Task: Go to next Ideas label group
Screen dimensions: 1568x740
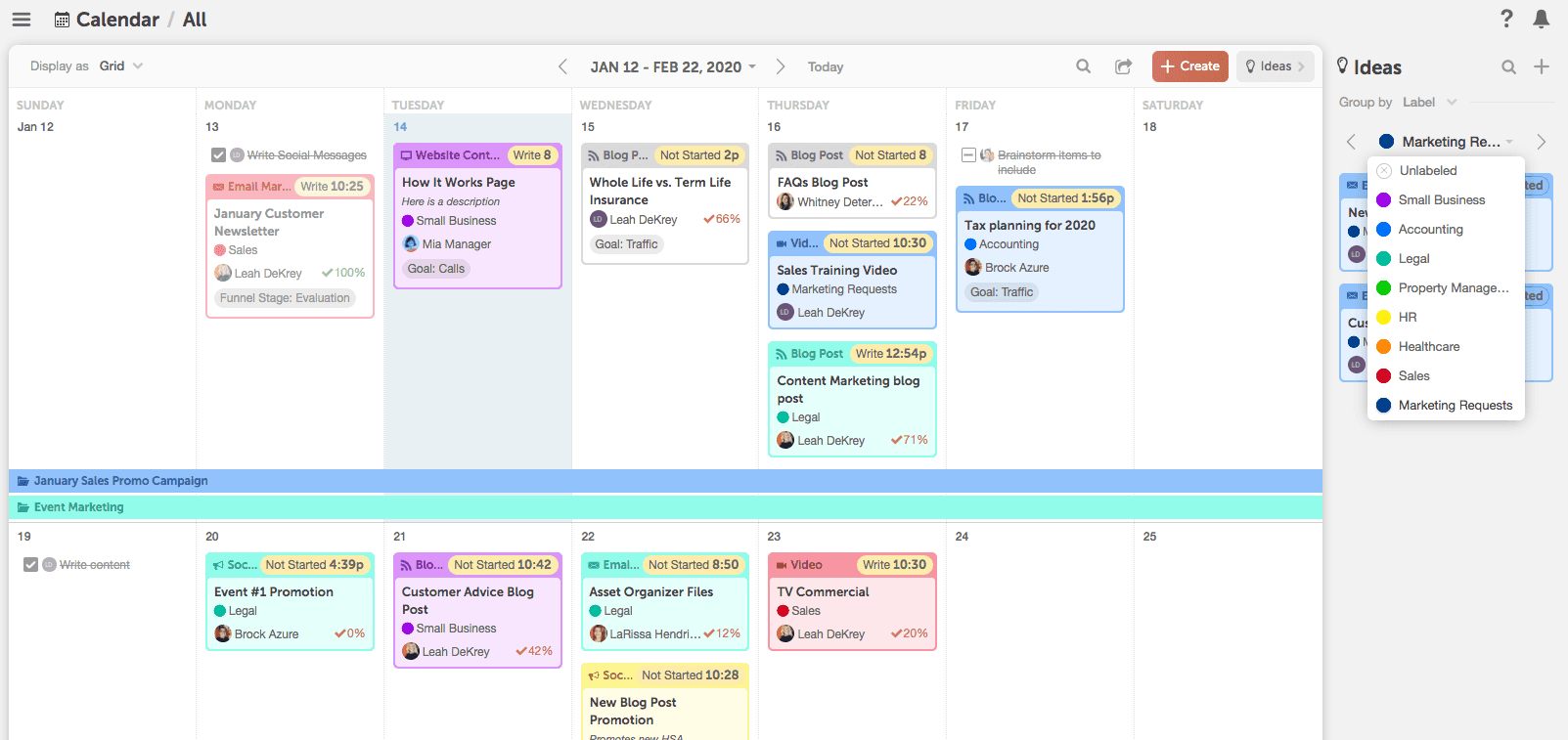Action: pyautogui.click(x=1541, y=142)
